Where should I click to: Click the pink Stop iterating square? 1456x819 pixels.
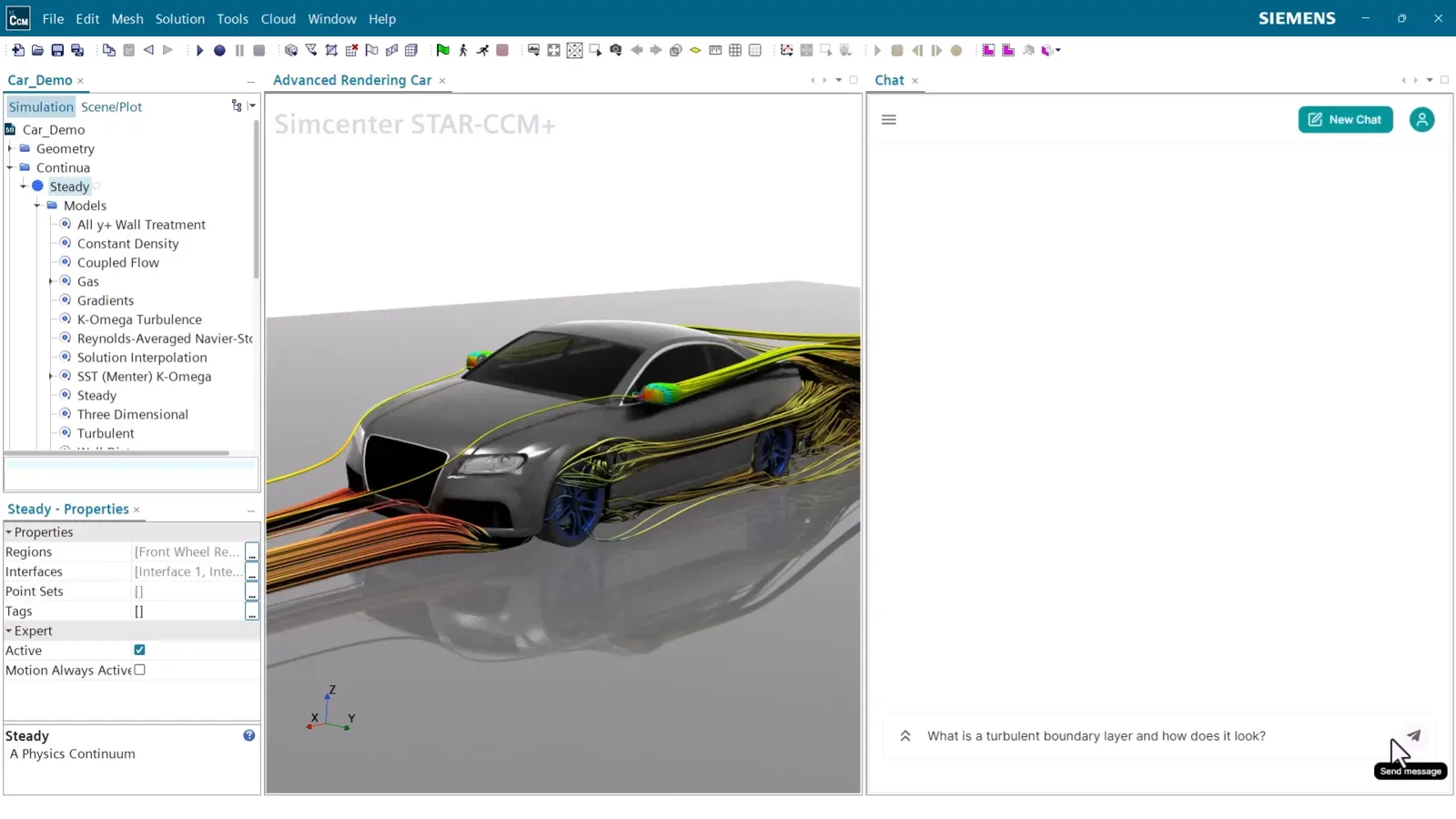tap(502, 50)
